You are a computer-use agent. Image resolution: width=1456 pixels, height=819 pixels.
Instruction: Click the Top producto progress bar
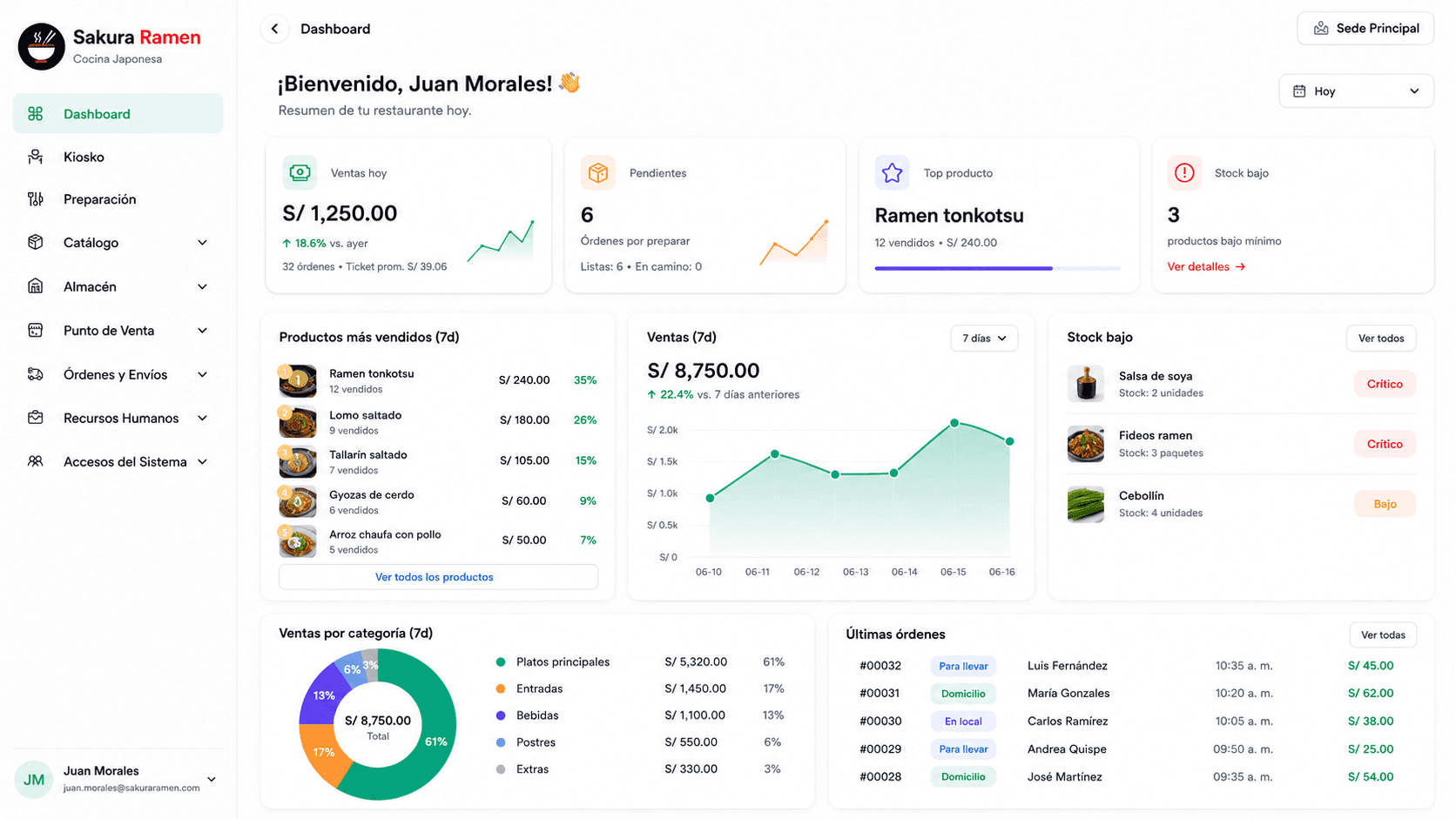tap(997, 268)
